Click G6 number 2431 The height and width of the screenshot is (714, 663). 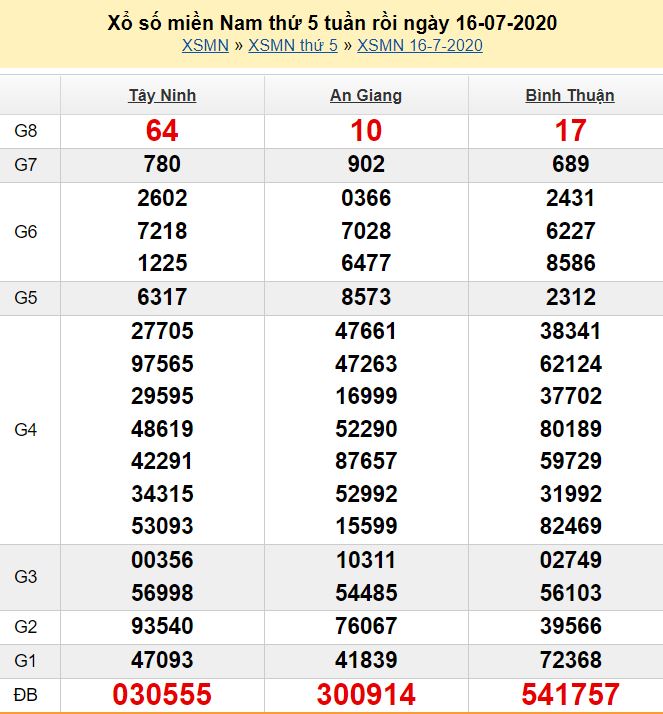tap(571, 199)
